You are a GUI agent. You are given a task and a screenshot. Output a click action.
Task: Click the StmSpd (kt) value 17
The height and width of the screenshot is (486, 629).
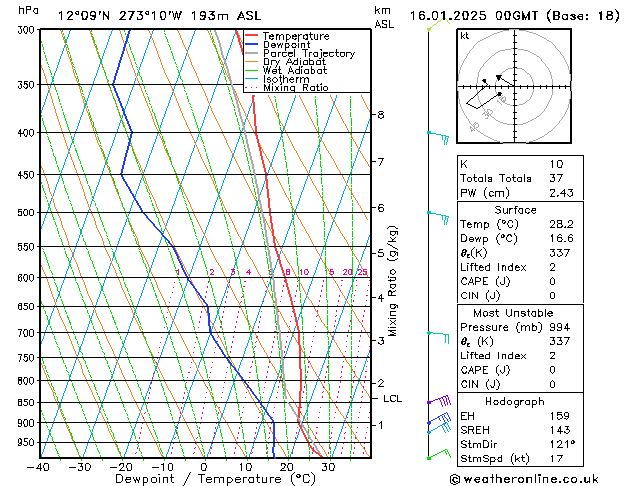point(556,458)
